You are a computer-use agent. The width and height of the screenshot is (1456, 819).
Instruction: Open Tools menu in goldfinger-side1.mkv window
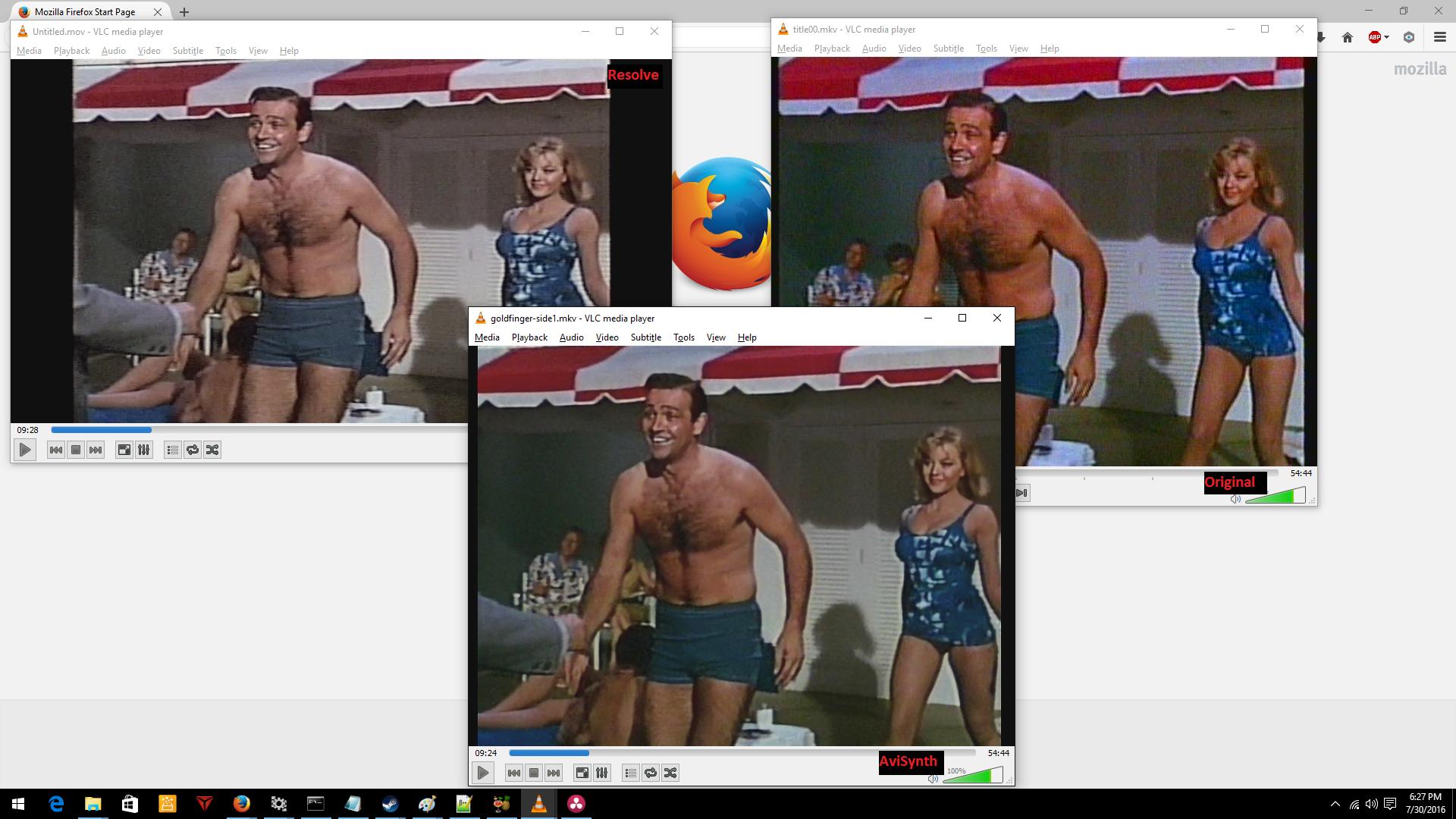coord(684,337)
